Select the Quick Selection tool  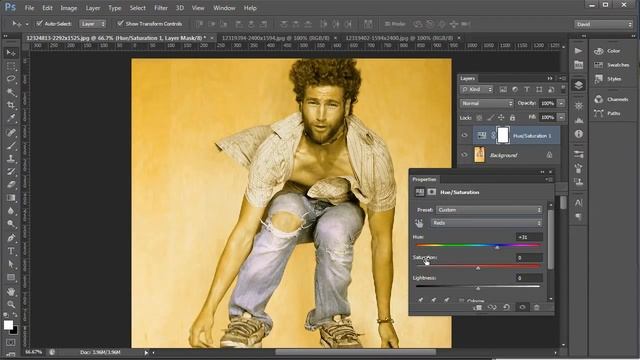point(11,92)
